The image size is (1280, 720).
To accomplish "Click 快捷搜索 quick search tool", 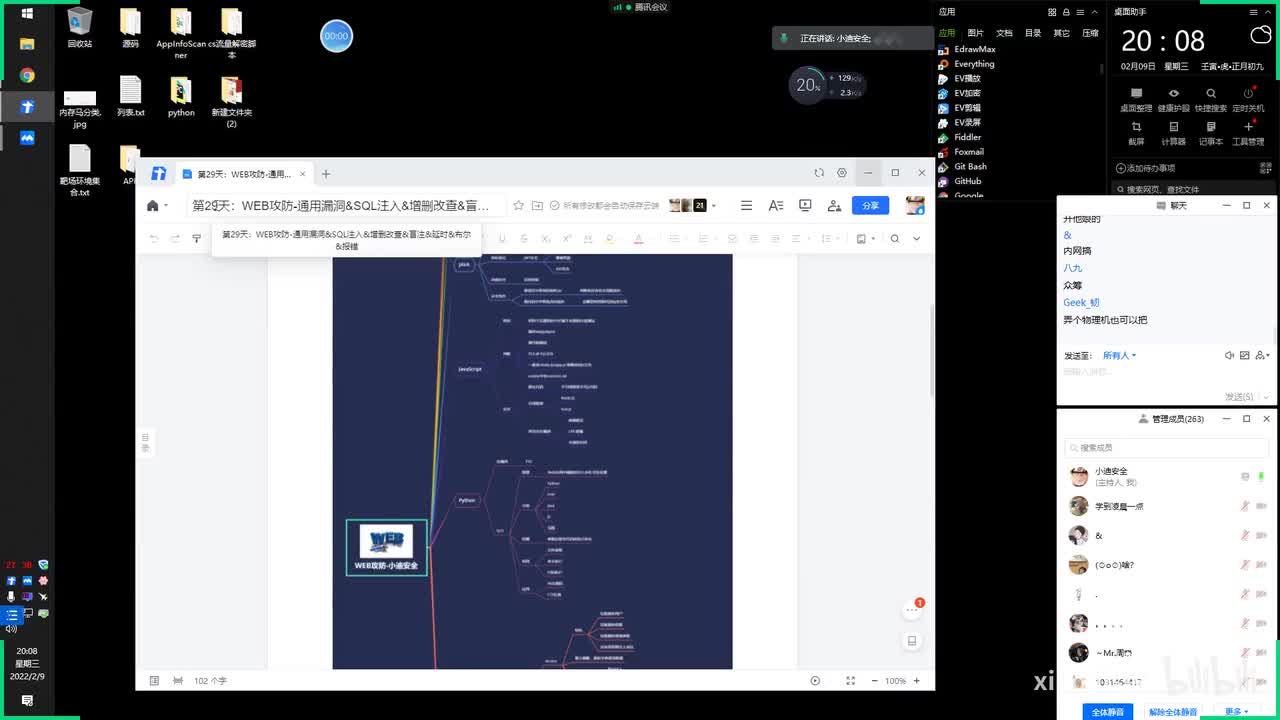I will [1211, 100].
